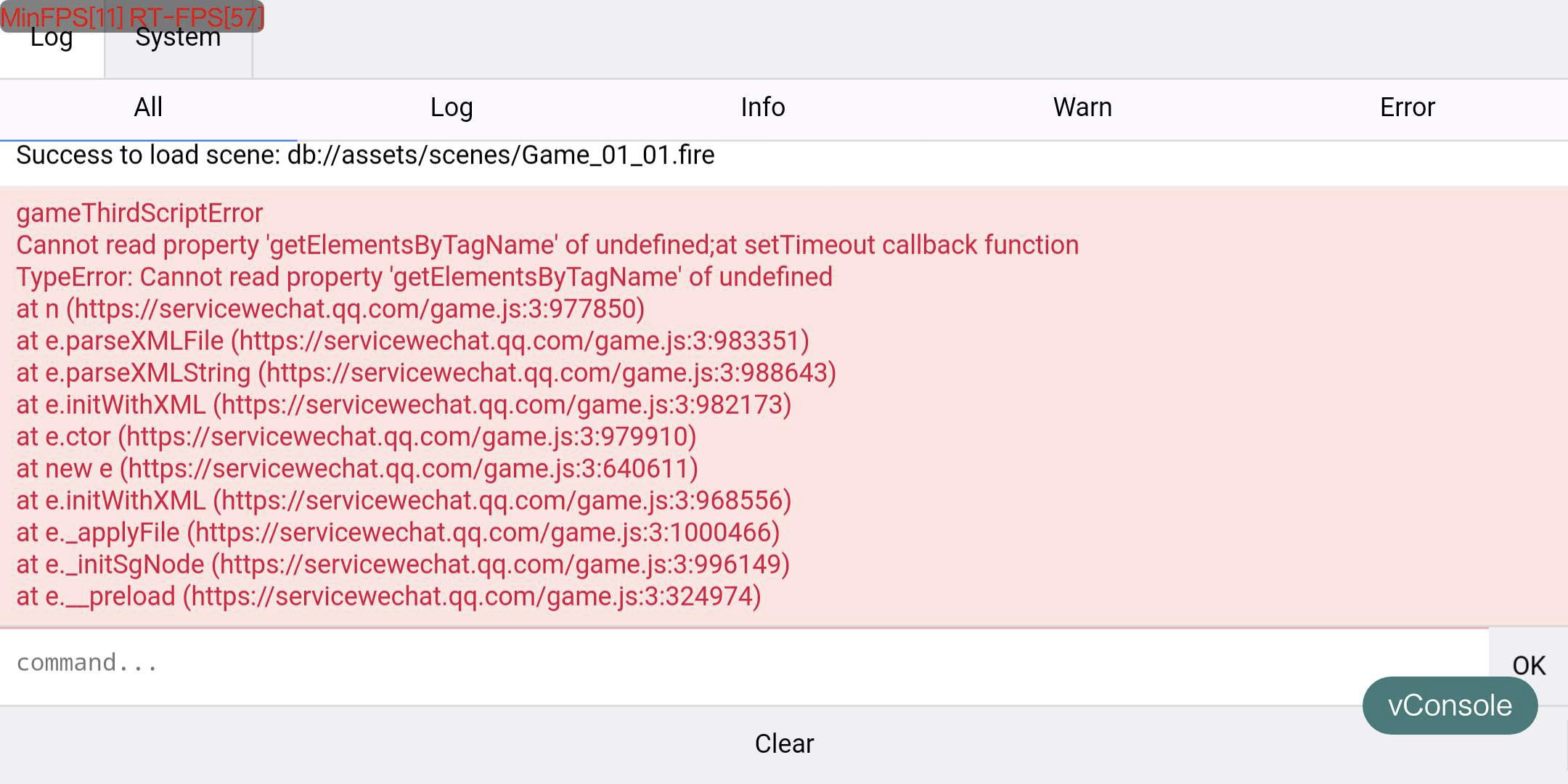The height and width of the screenshot is (784, 1568).
Task: Click the gameThirdScriptError heading line
Action: (x=139, y=213)
